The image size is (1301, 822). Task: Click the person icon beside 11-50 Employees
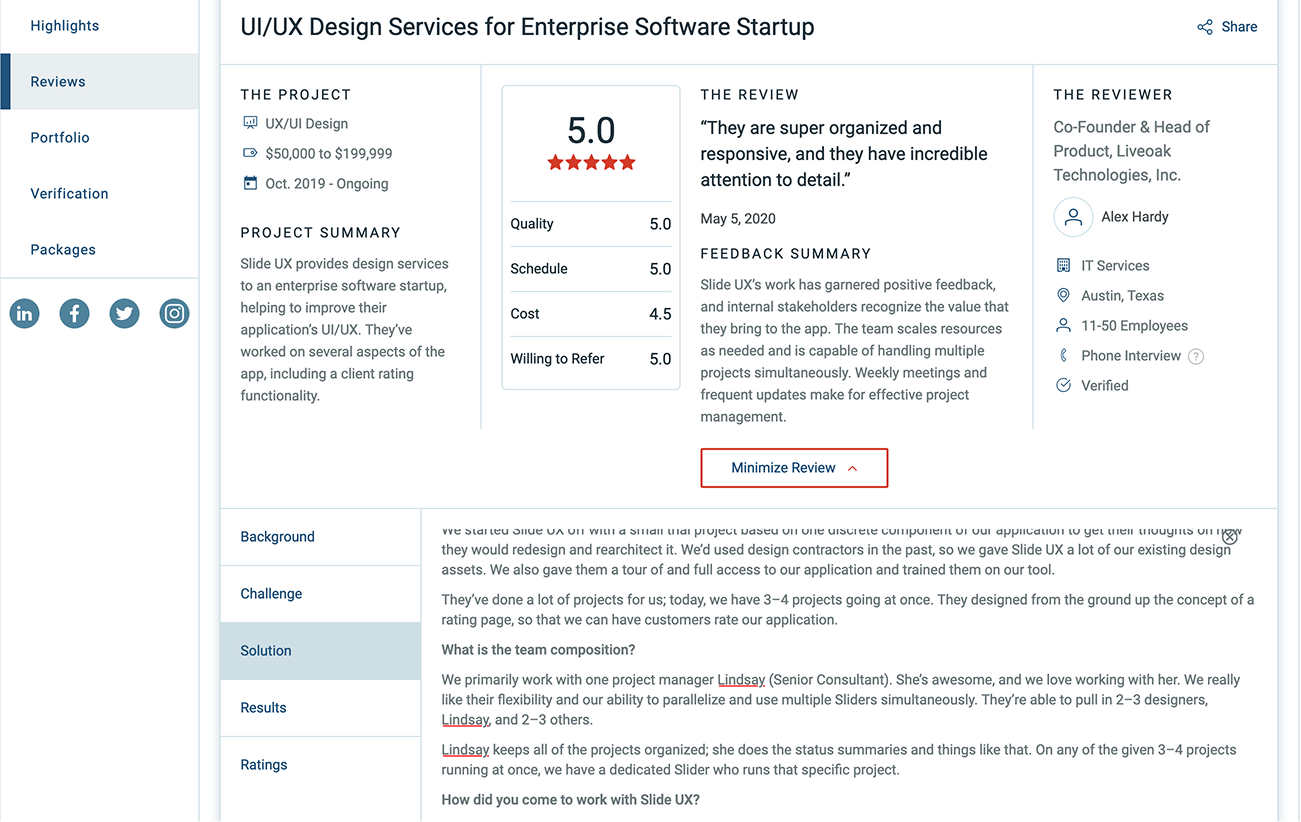(x=1063, y=325)
